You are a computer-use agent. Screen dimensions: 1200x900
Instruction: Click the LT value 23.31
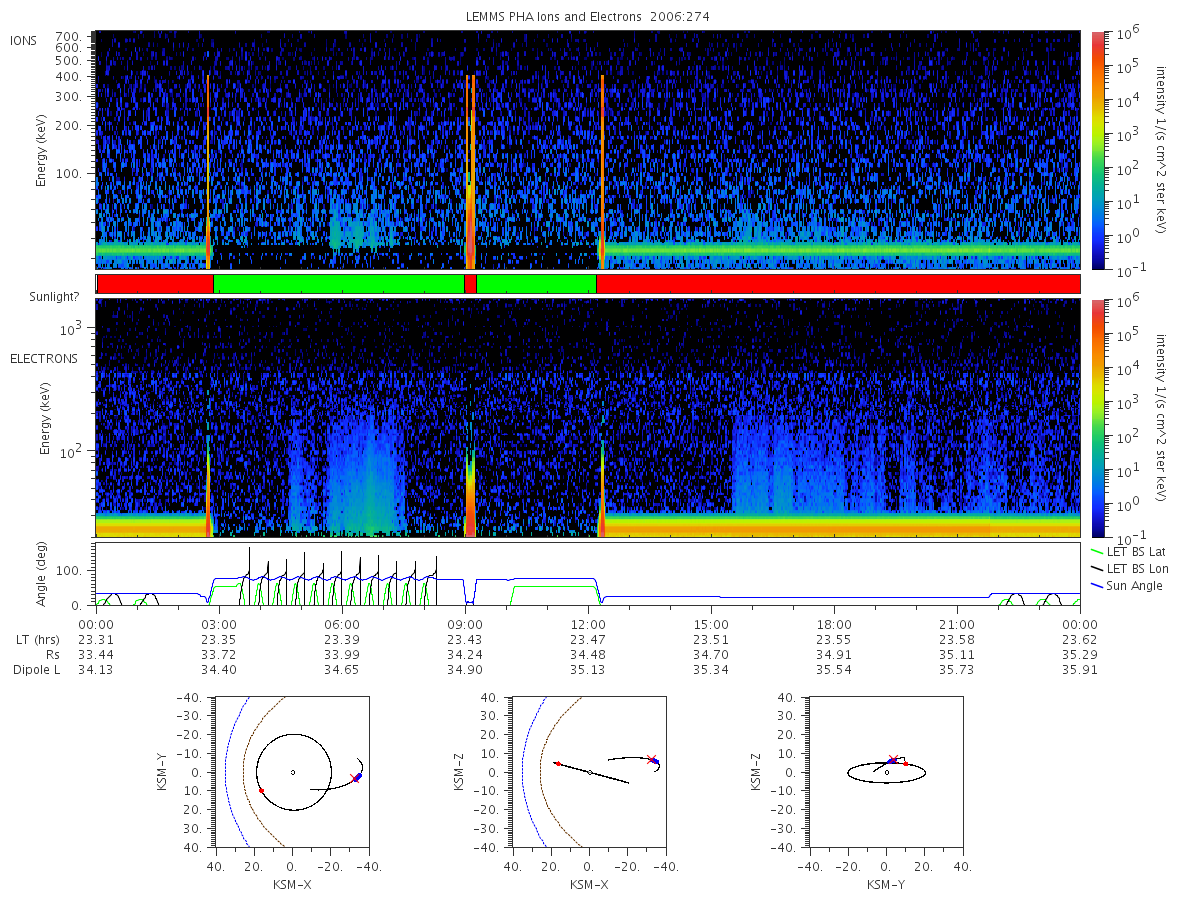click(96, 639)
